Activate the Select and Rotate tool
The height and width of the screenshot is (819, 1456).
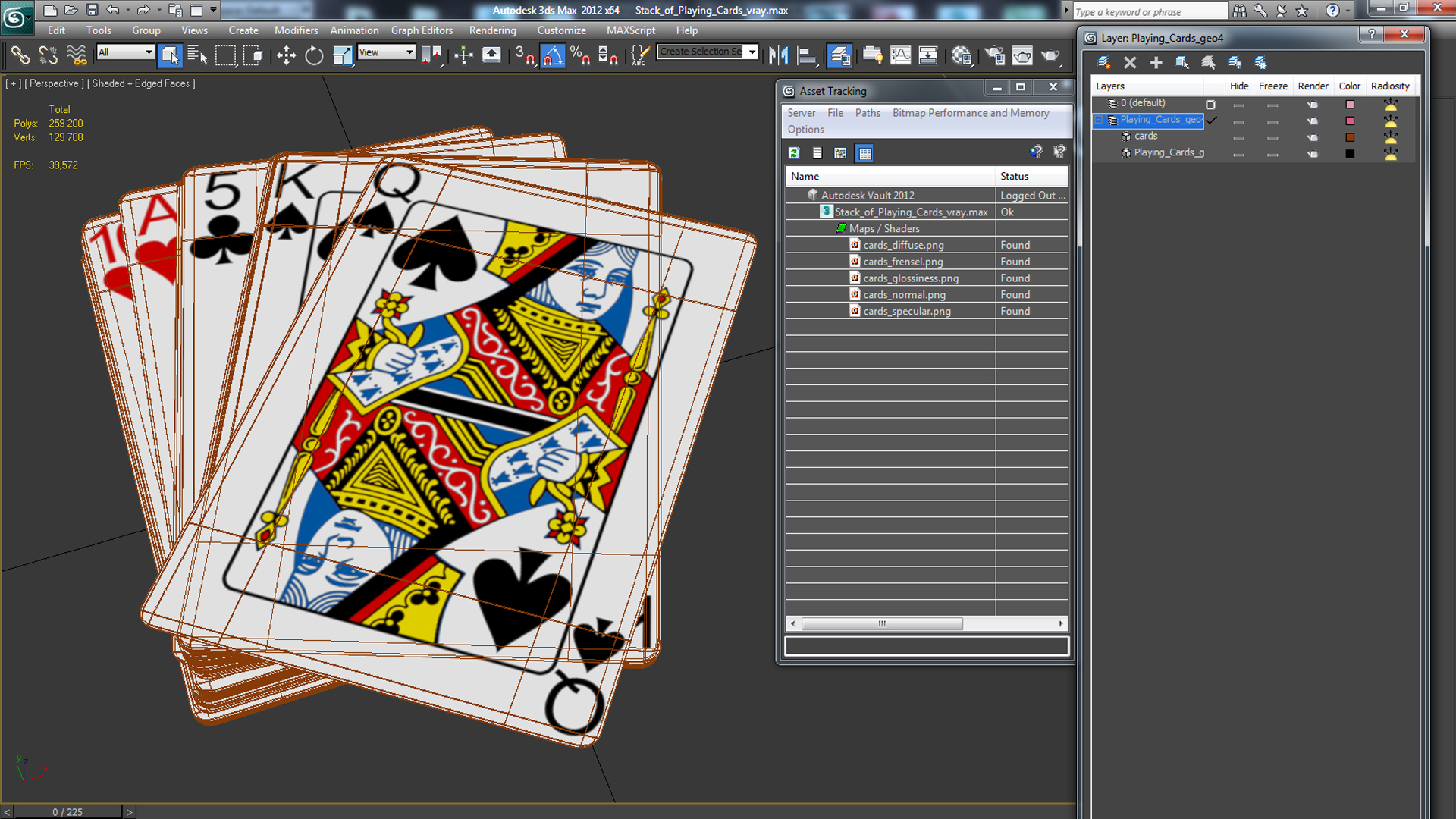[x=314, y=55]
